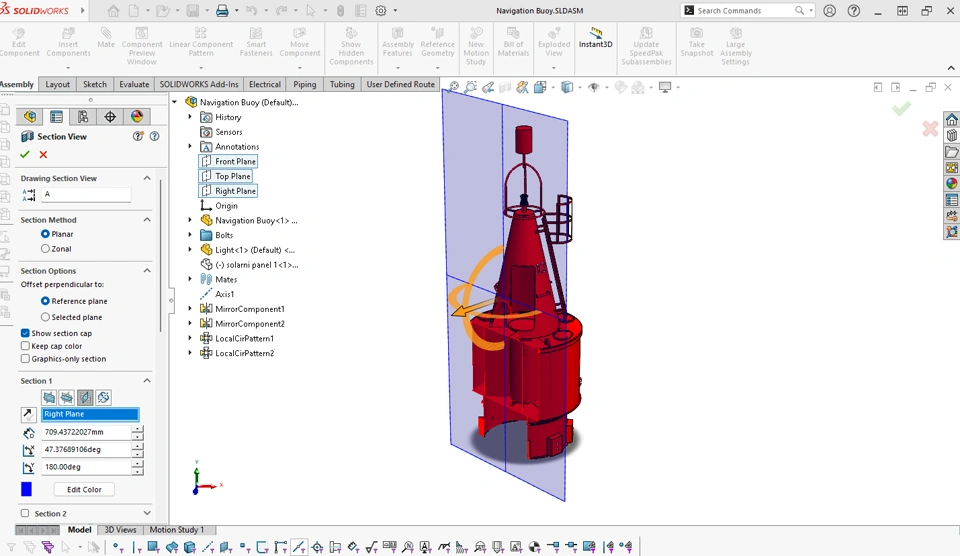
Task: Switch to the Evaluate tab
Action: coord(134,85)
